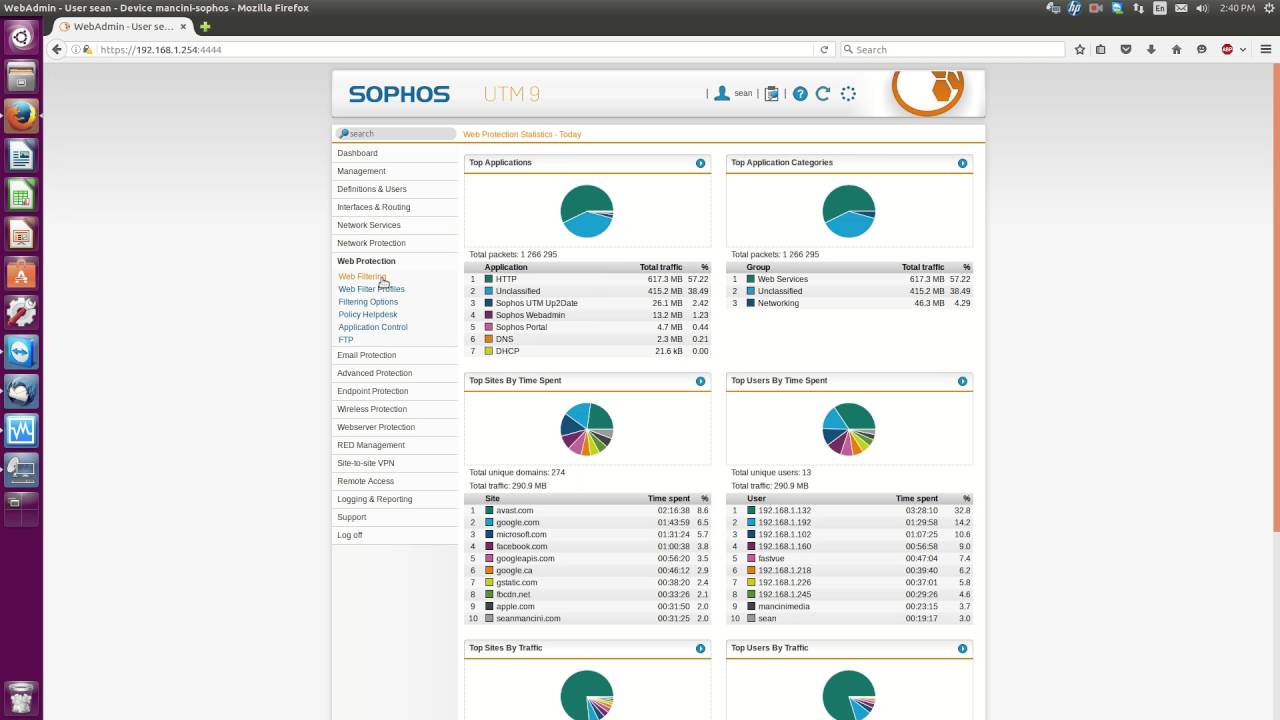This screenshot has height=720, width=1280.
Task: Click the WebAdmin sidebar search field
Action: coord(396,133)
